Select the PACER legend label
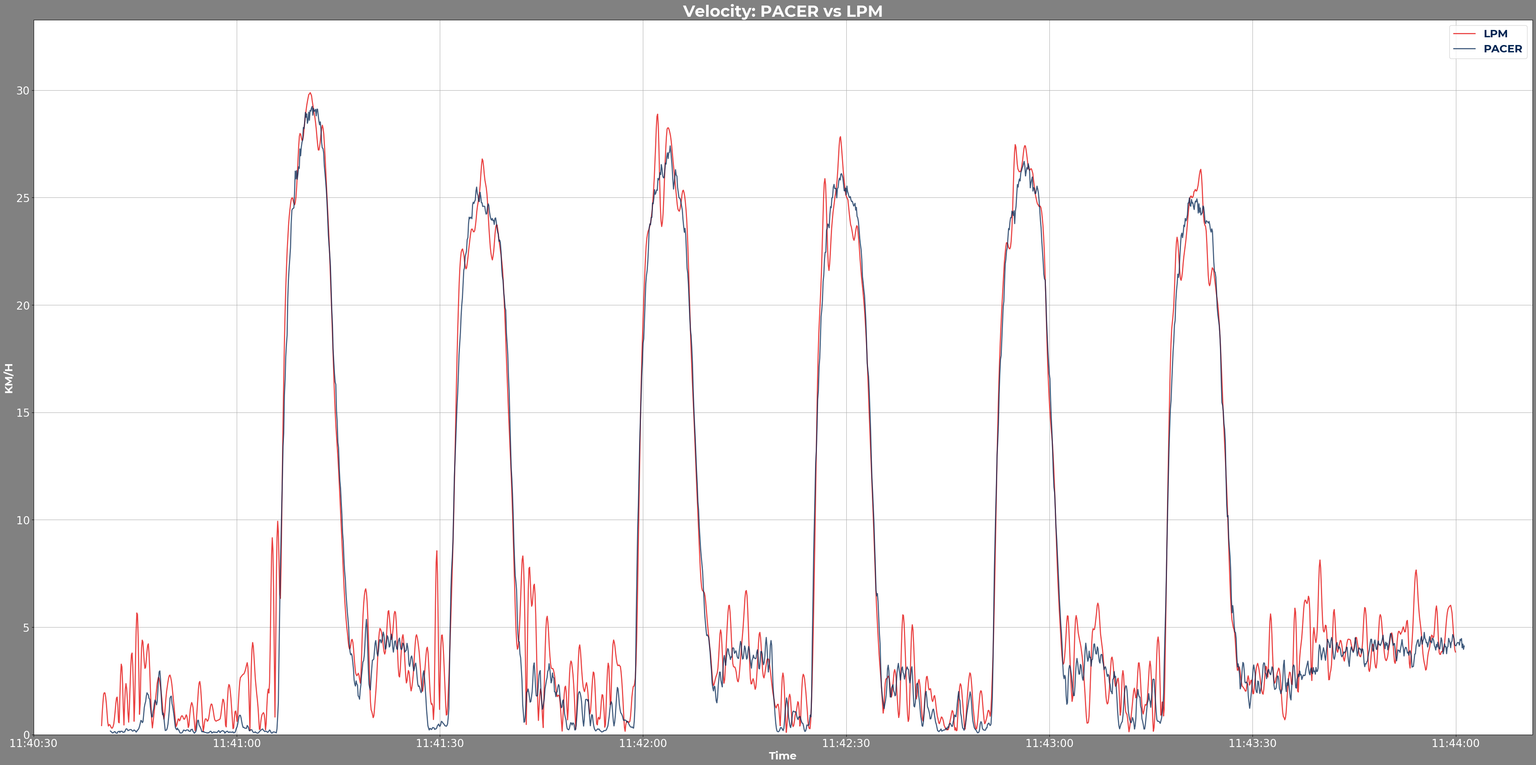 click(1502, 49)
